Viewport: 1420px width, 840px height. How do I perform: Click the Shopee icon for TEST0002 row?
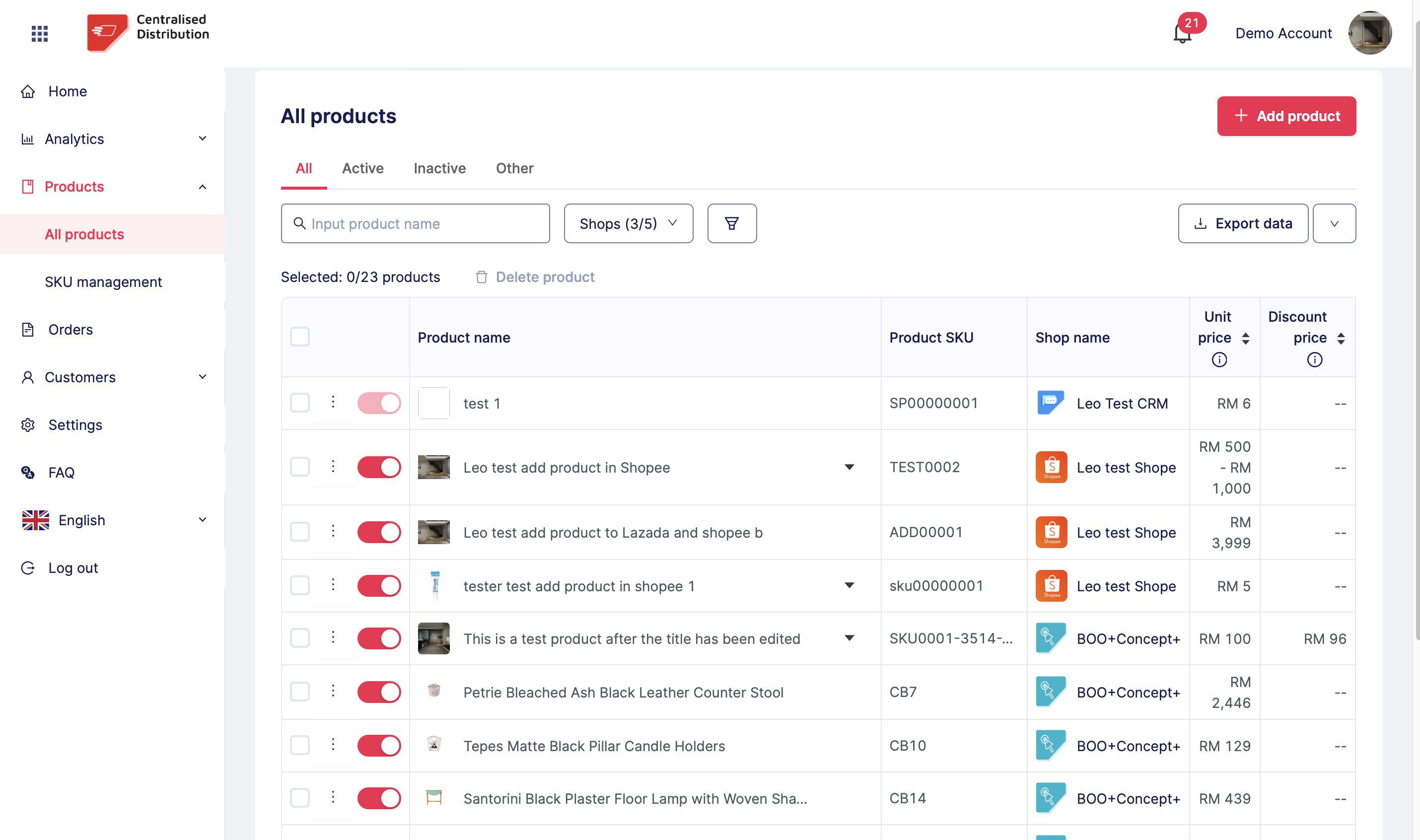(1051, 468)
